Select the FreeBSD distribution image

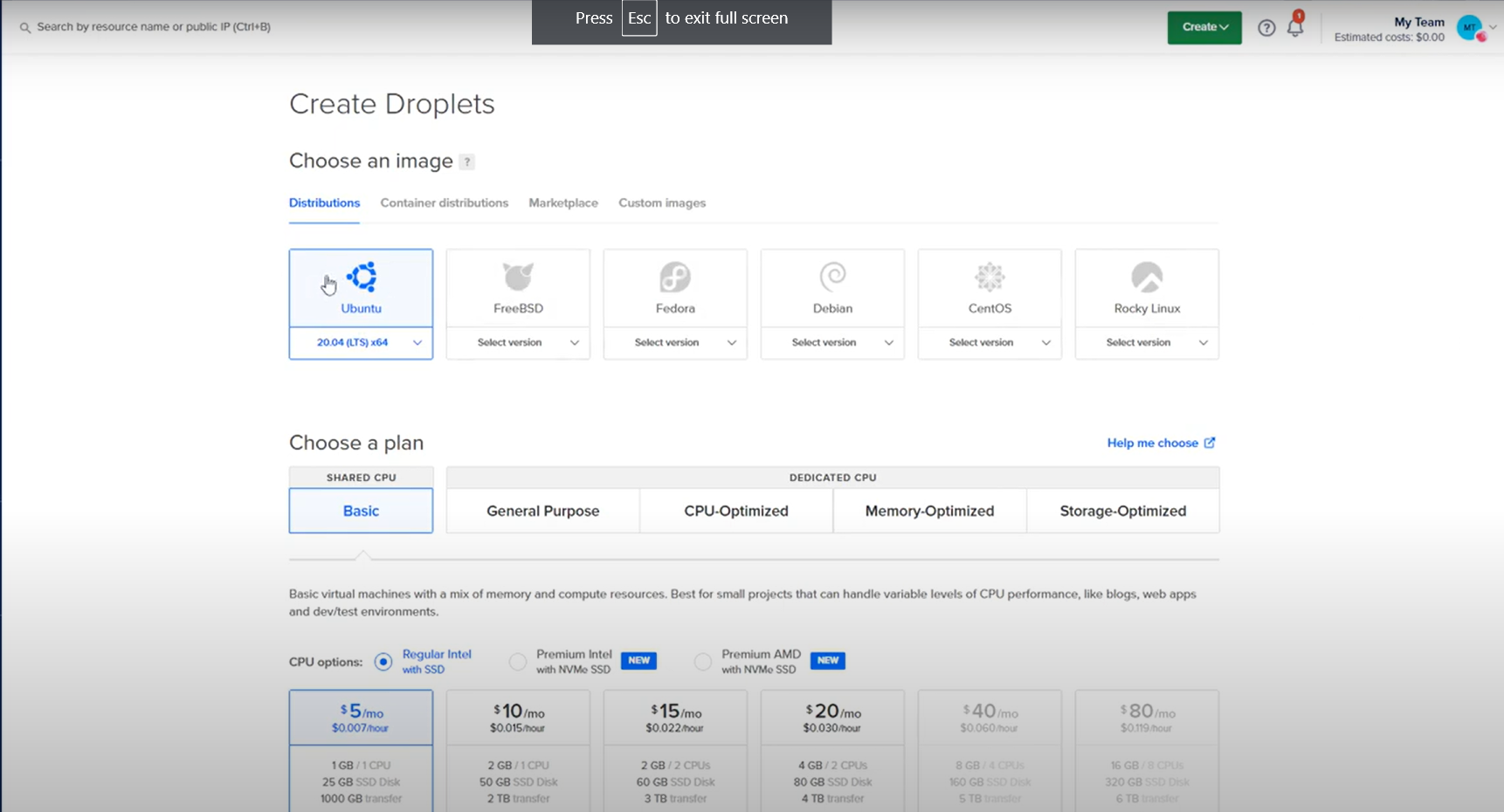tap(518, 288)
